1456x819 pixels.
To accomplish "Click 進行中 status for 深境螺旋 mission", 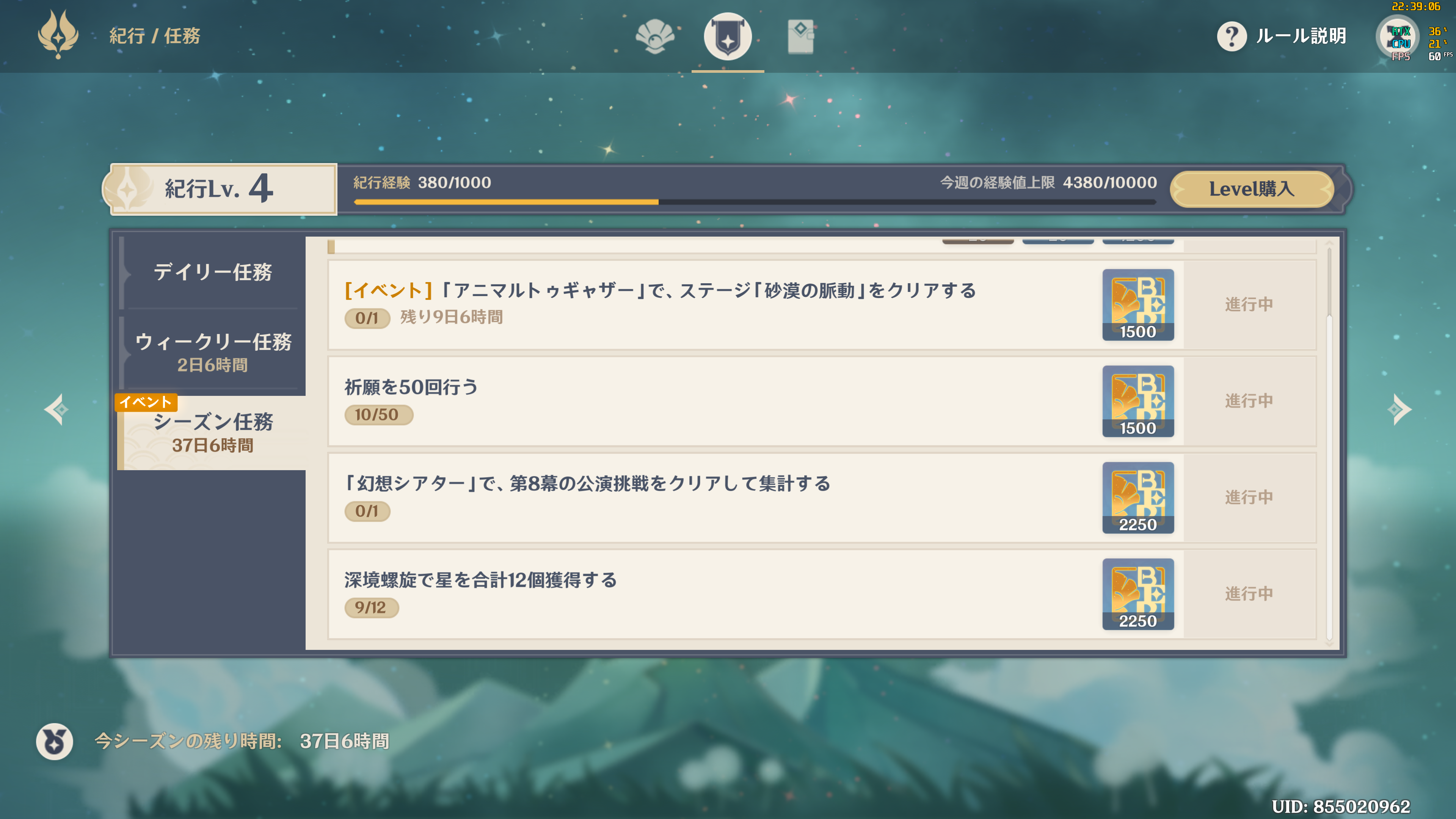I will pos(1249,593).
